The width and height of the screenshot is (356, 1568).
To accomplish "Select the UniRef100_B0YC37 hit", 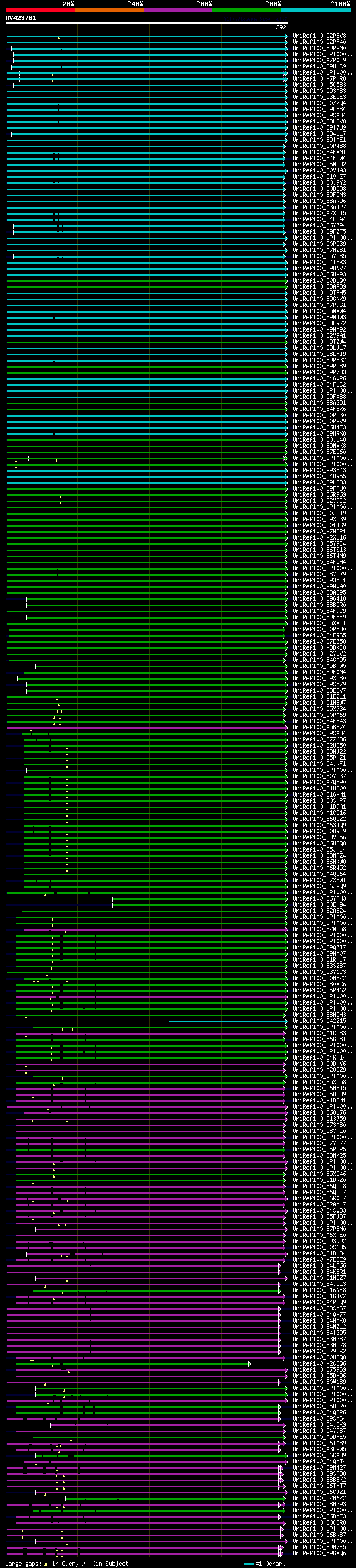I will point(319,776).
